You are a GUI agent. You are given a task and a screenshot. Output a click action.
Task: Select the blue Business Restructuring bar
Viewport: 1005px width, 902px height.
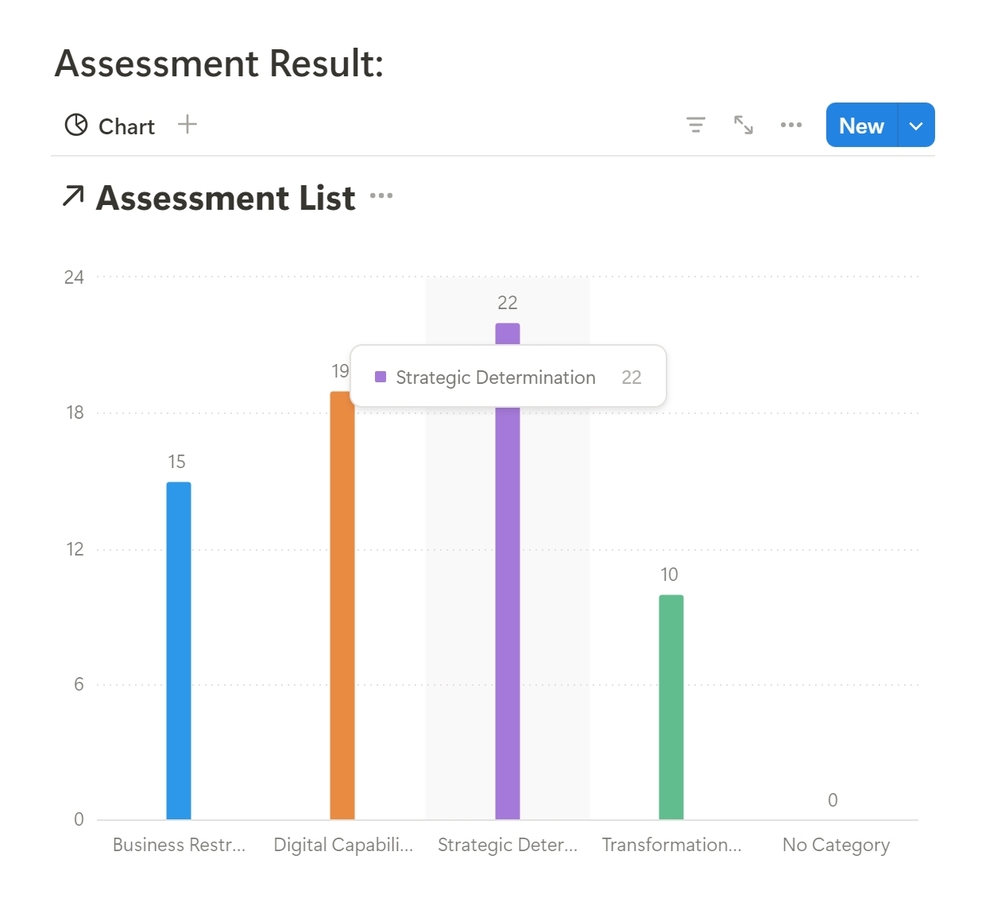(178, 650)
